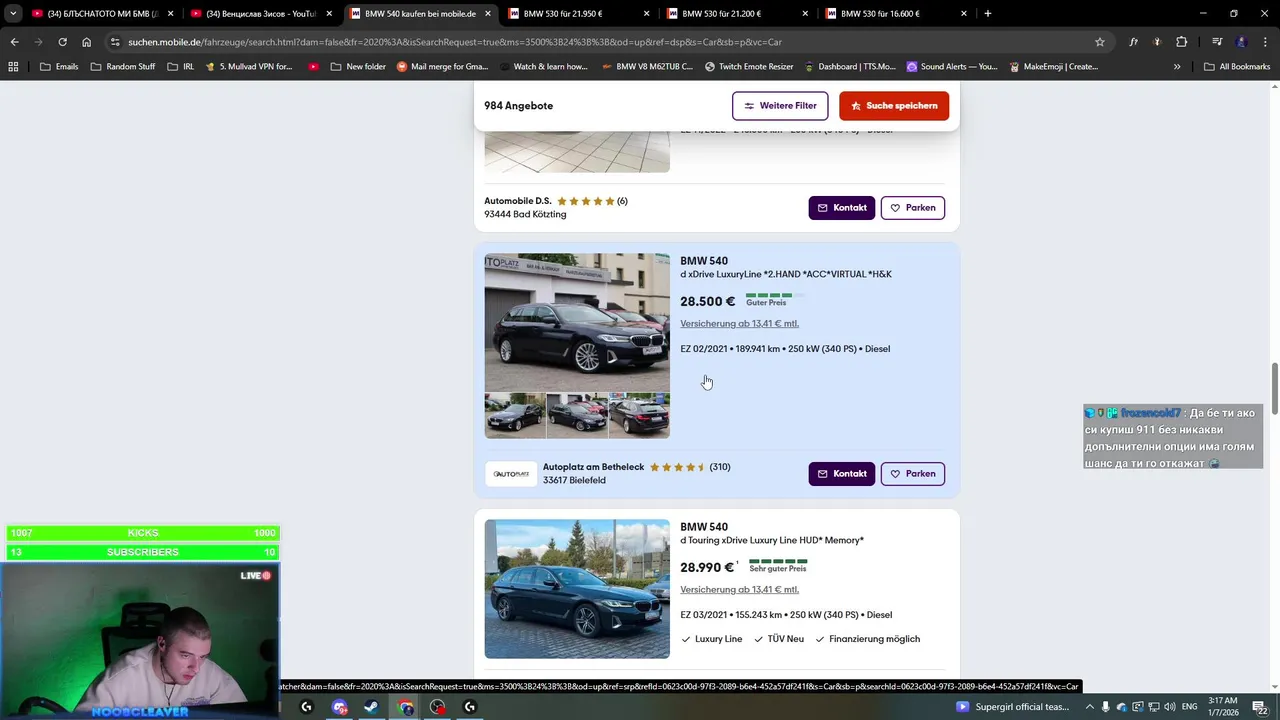1280x720 pixels.
Task: Open the Twitch Emote Resizer bookmark
Action: 751,67
